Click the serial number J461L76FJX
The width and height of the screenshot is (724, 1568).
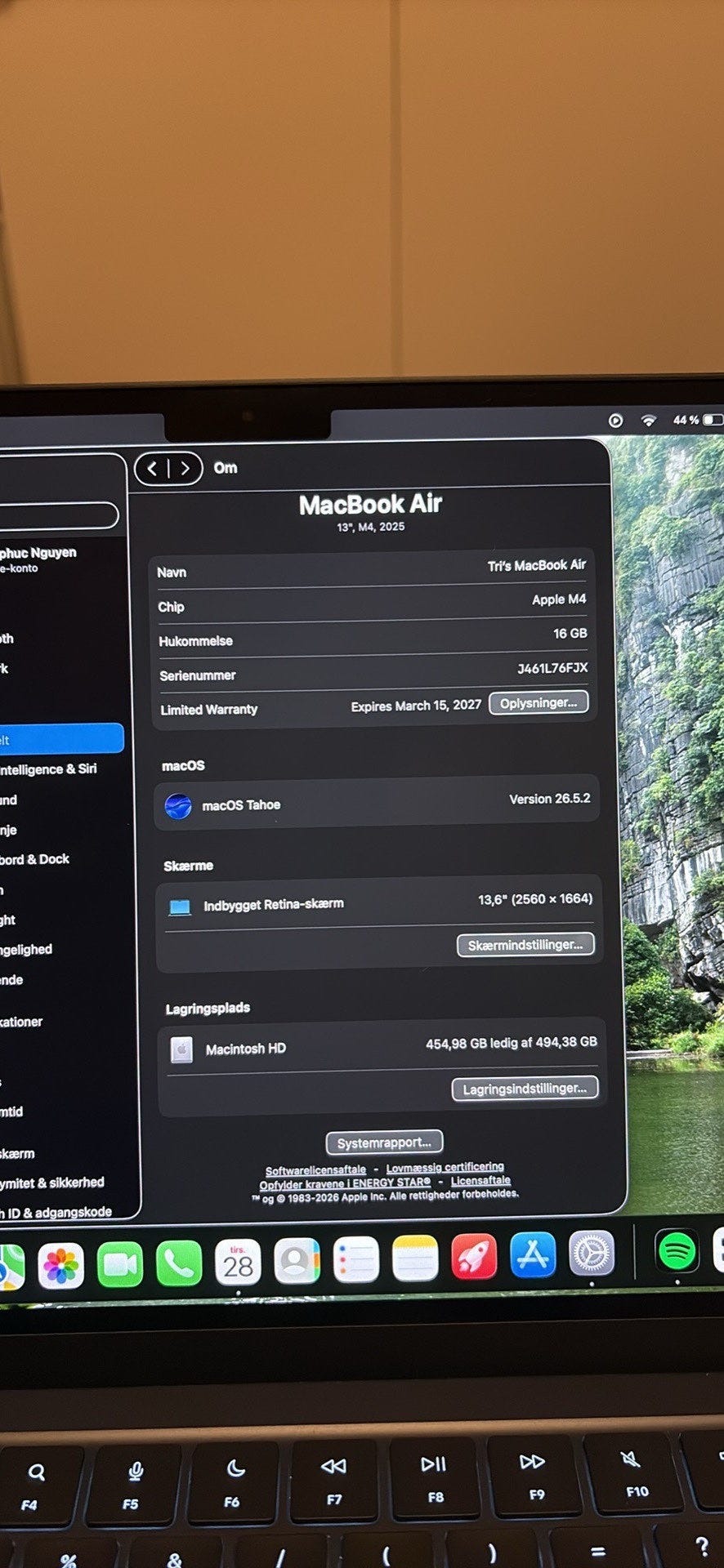tap(552, 668)
